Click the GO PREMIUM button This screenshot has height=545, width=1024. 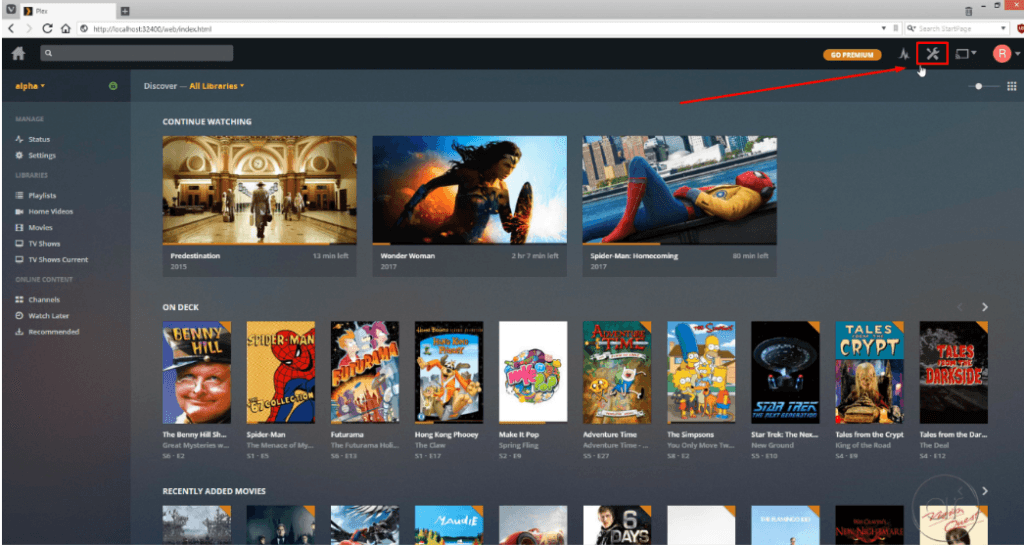coord(852,55)
